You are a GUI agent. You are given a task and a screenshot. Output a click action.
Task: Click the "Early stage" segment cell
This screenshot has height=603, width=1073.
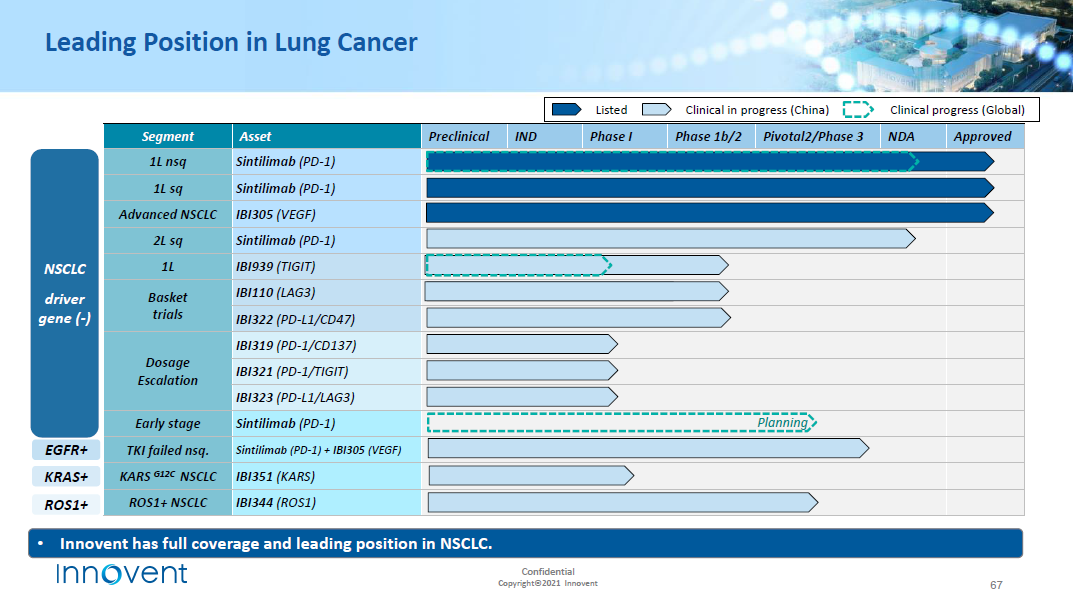click(x=168, y=424)
